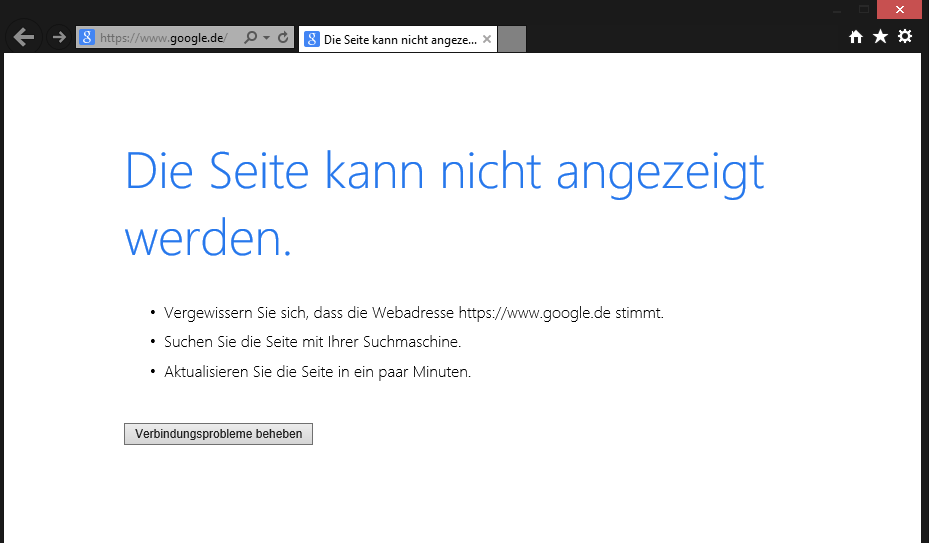
Task: Click the 'Verbindungsprobleme beheben' button
Action: (219, 434)
